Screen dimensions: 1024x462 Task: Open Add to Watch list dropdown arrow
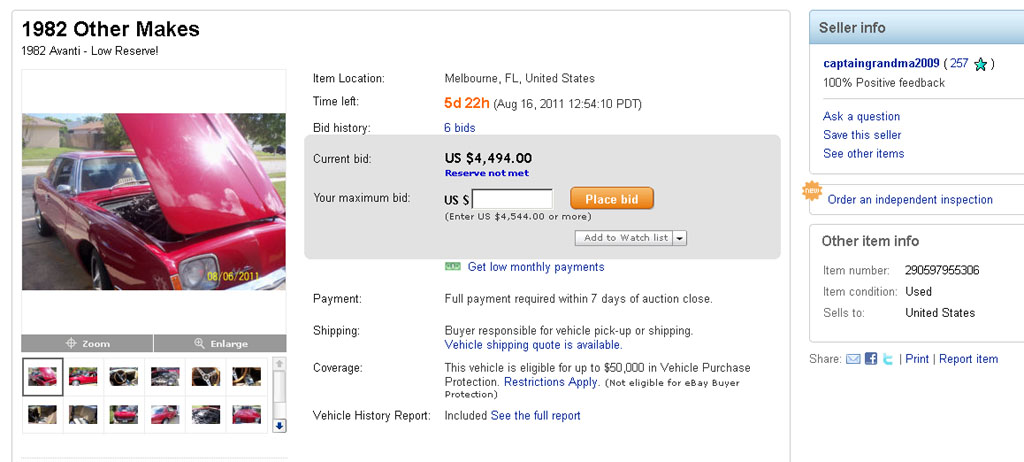680,238
